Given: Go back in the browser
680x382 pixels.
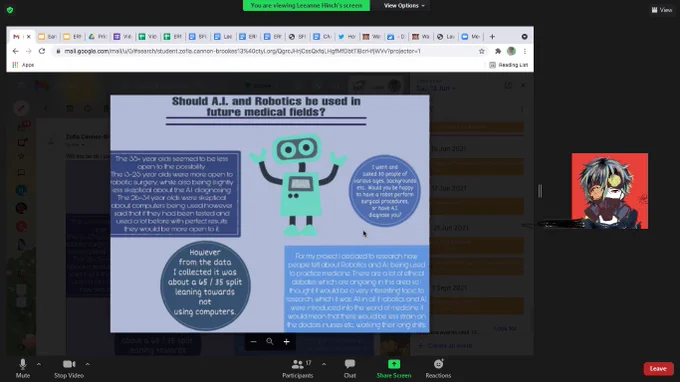Looking at the screenshot, I should click(x=16, y=51).
